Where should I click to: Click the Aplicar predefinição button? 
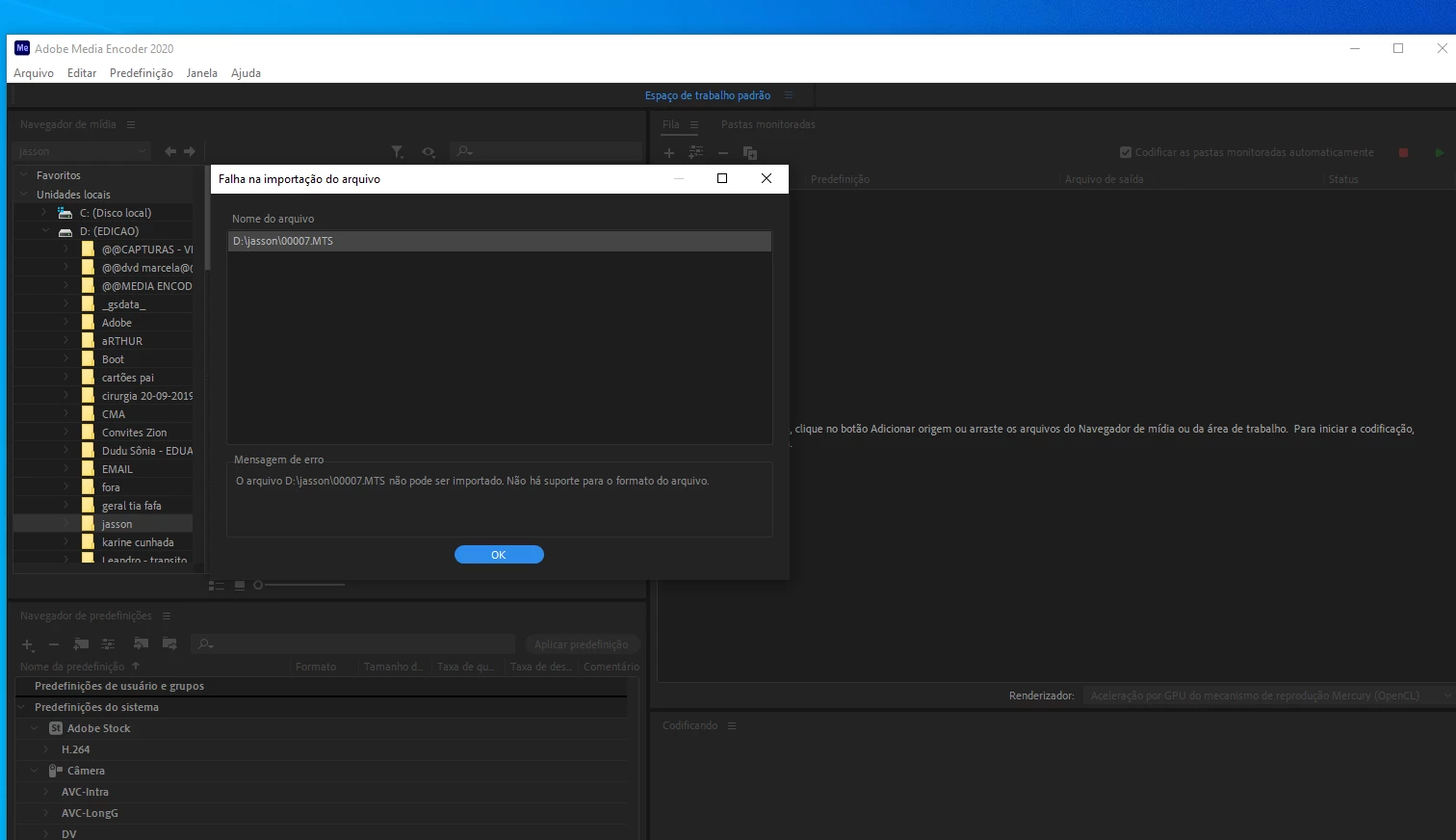point(582,644)
